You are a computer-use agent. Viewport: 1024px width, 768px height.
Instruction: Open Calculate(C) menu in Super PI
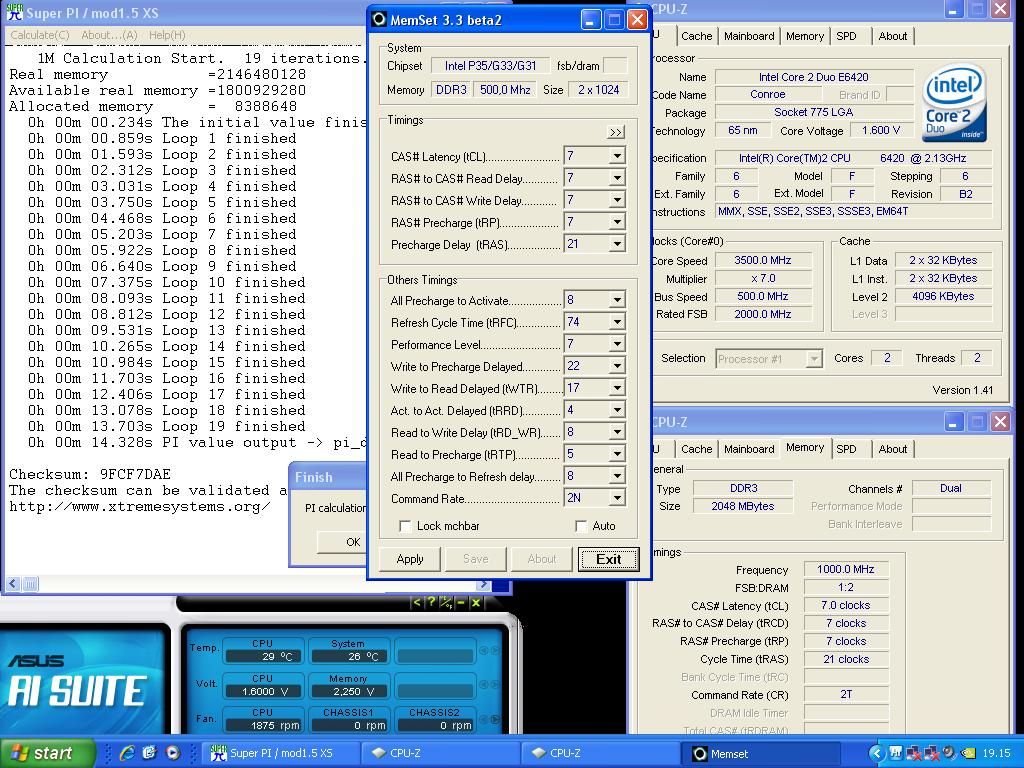coord(40,35)
